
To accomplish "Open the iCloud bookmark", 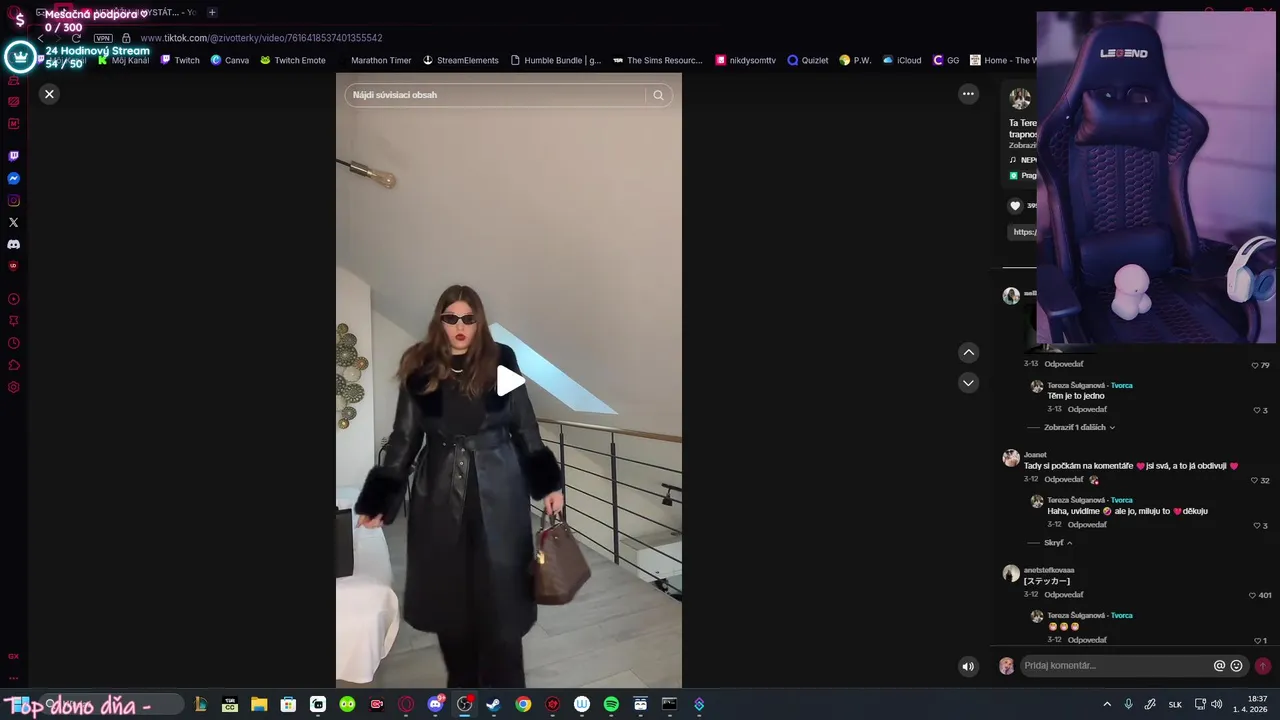I will point(902,60).
